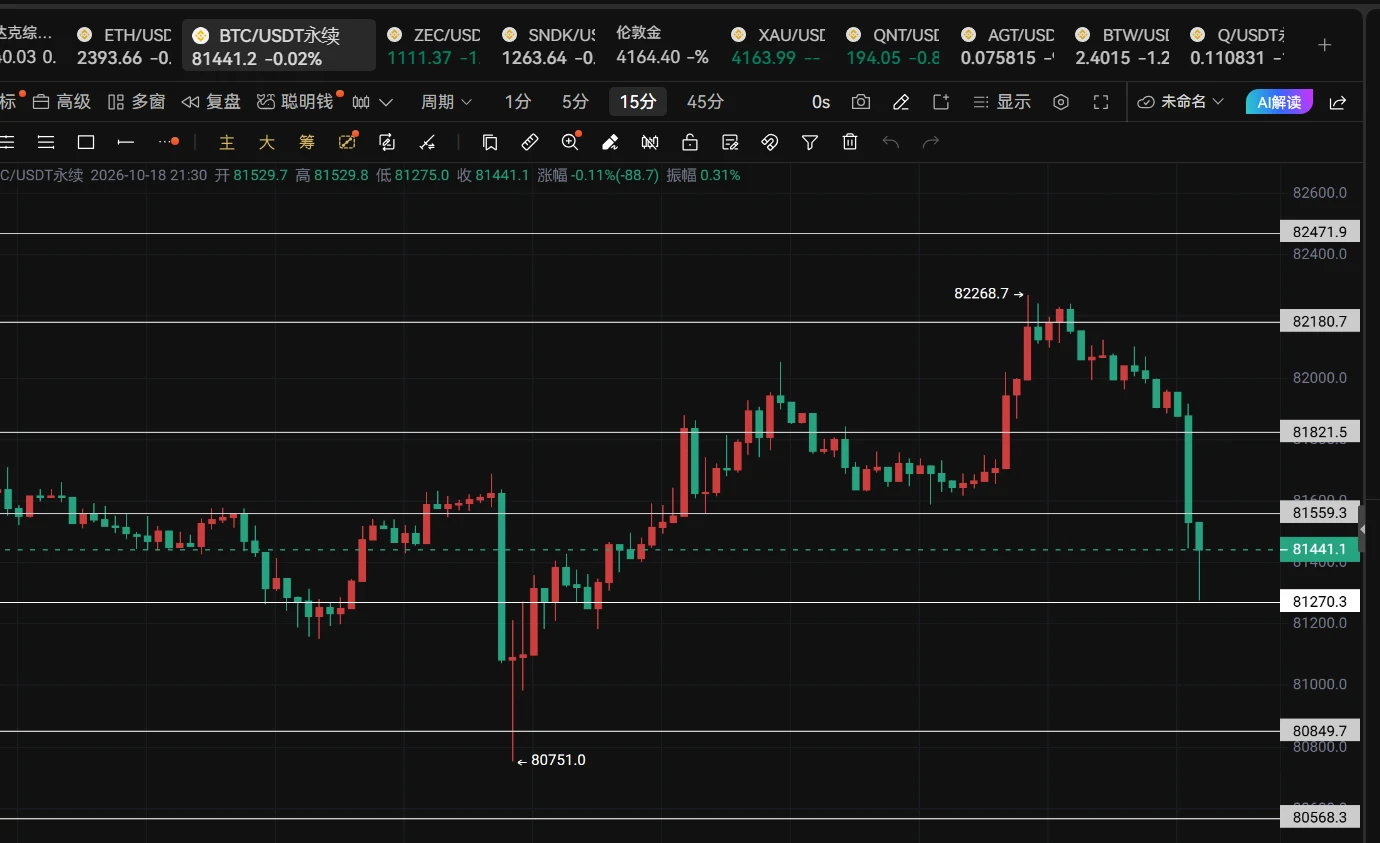Screen dimensions: 1380x843
Task: Click the share arrow icon
Action: 1338,102
